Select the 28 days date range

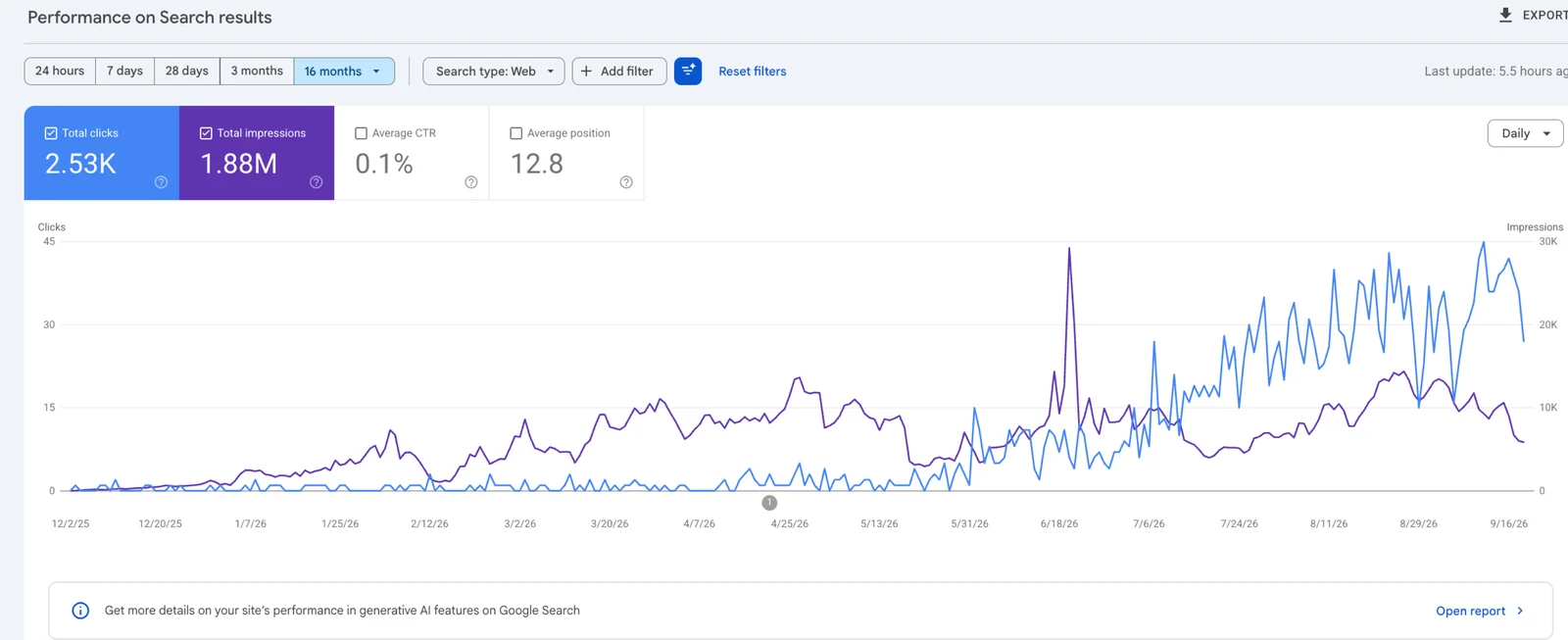pos(186,71)
